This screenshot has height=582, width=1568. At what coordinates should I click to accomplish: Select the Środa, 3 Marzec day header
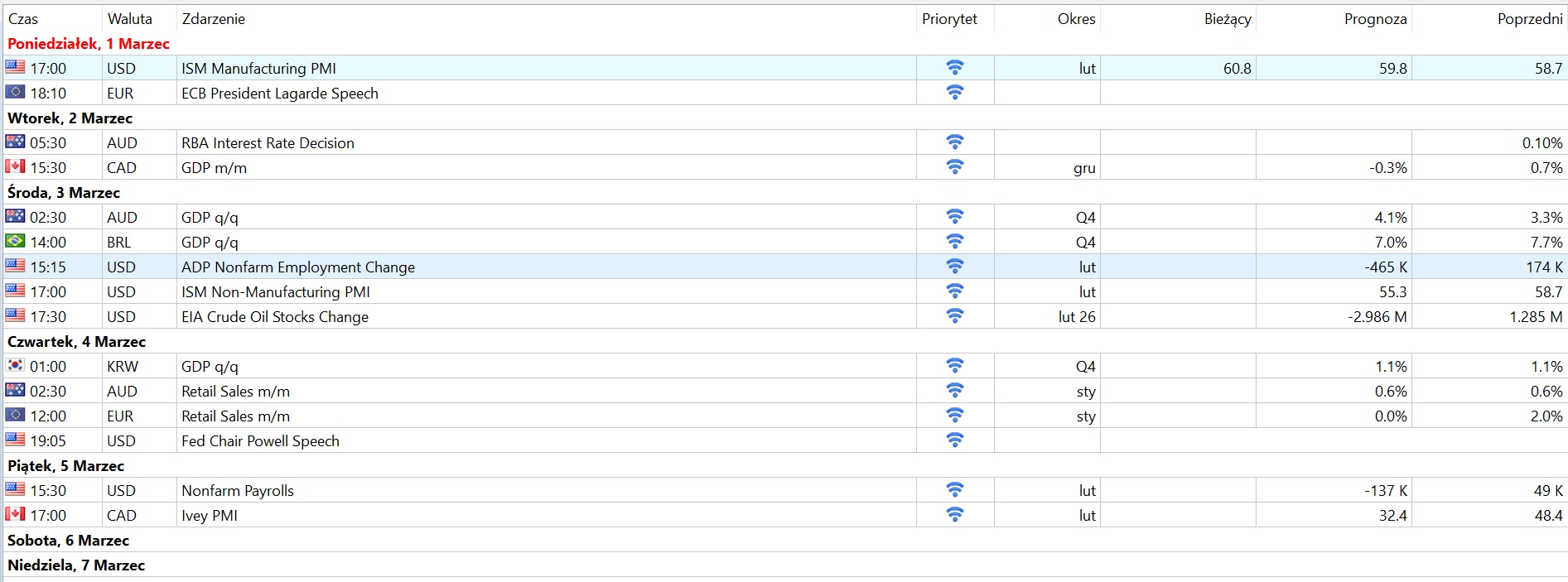click(64, 192)
